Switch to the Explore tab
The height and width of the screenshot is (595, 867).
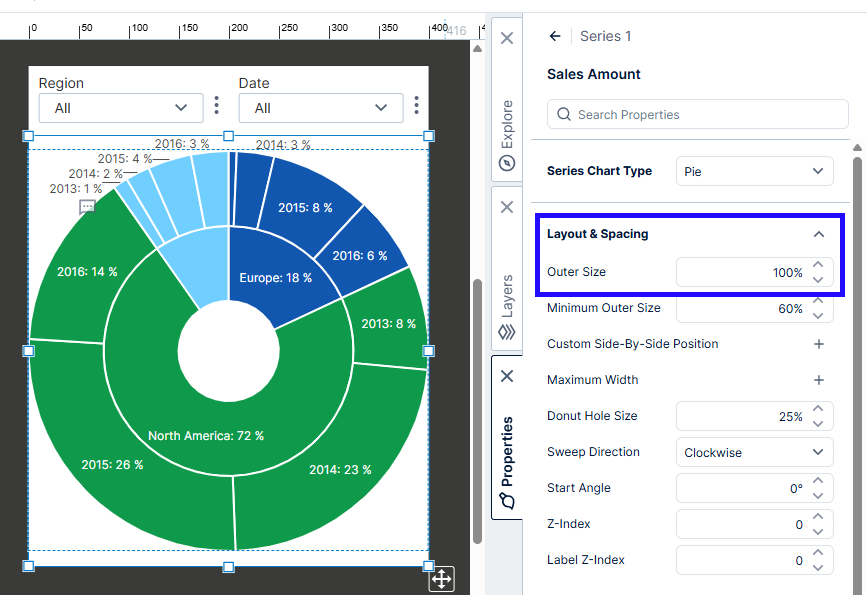pos(507,133)
